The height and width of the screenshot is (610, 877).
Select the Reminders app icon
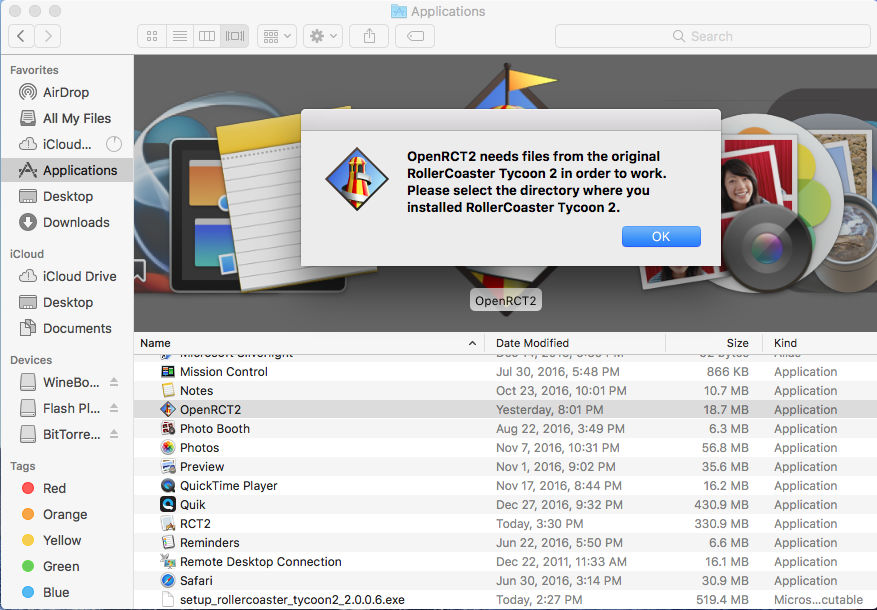(x=168, y=543)
